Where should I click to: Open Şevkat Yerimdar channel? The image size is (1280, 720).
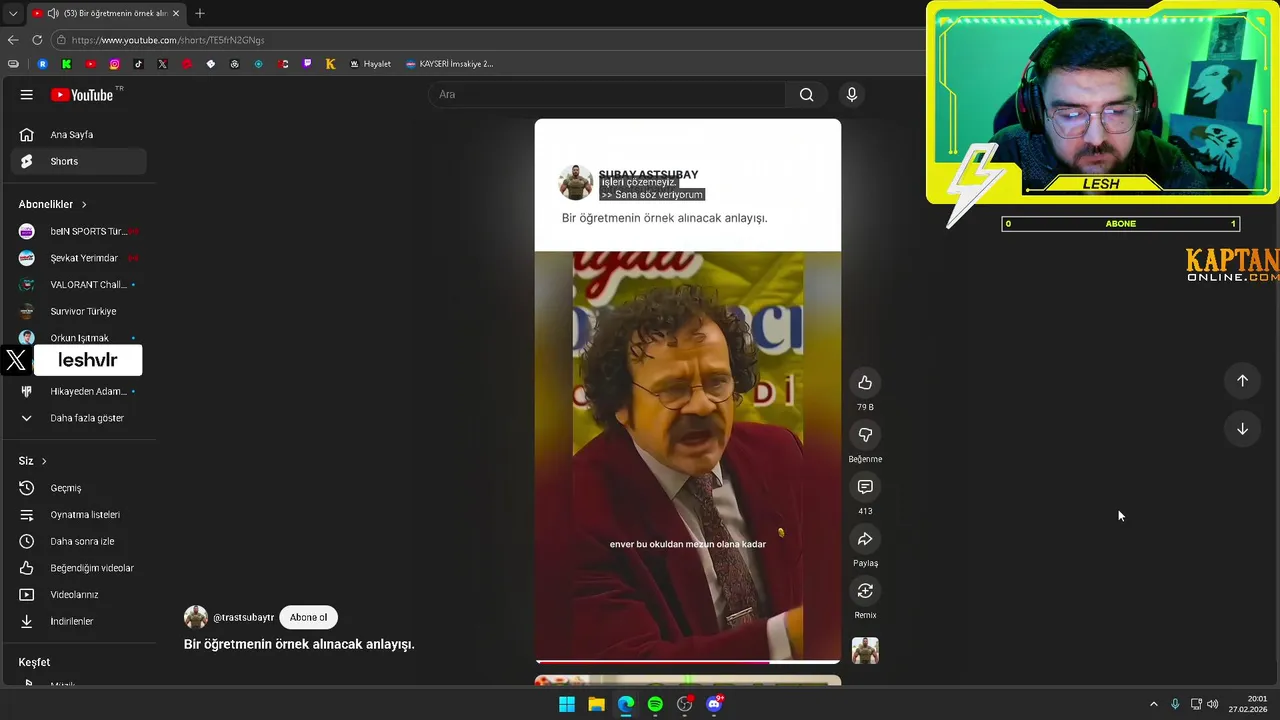(x=78, y=258)
